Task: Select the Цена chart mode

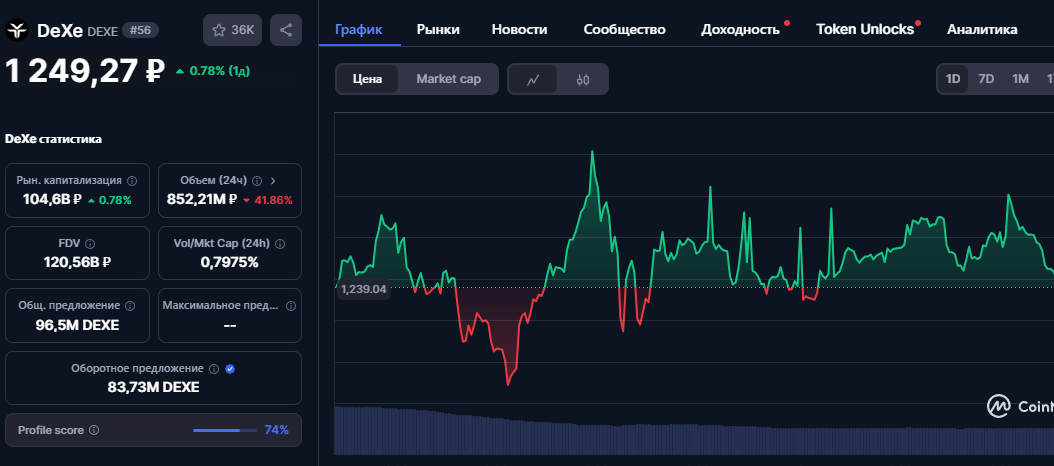Action: 368,79
